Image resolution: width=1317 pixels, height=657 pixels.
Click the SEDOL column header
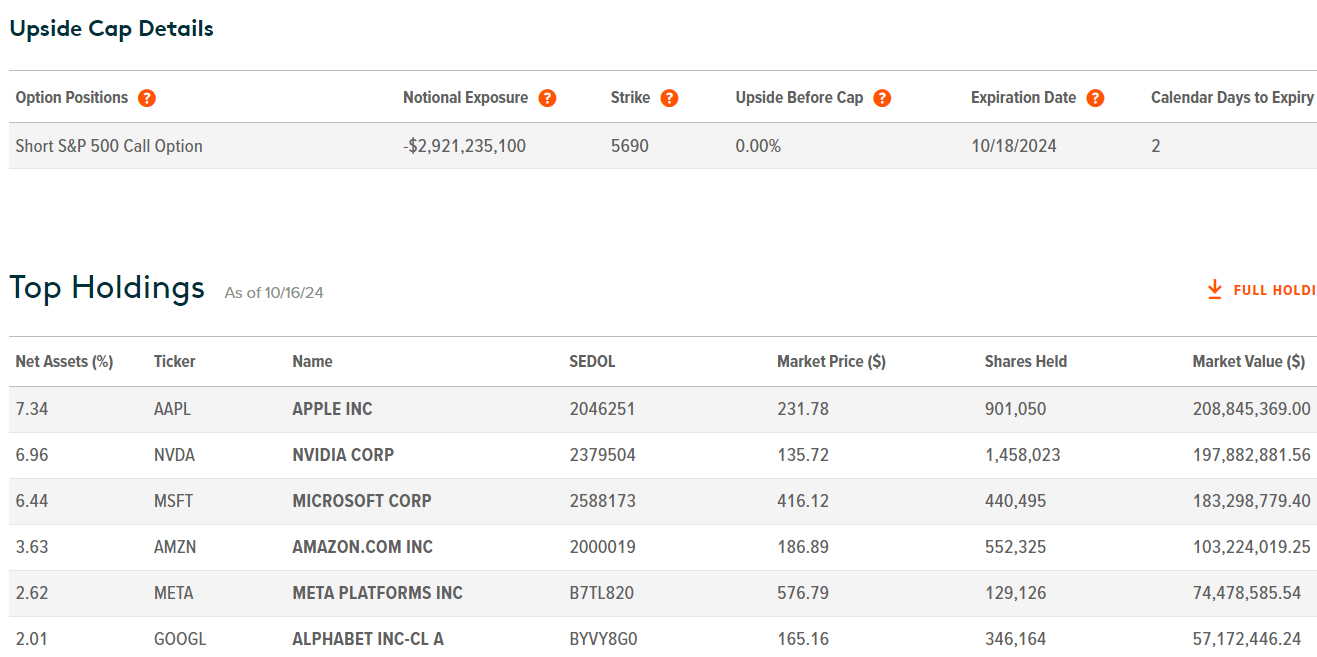592,361
